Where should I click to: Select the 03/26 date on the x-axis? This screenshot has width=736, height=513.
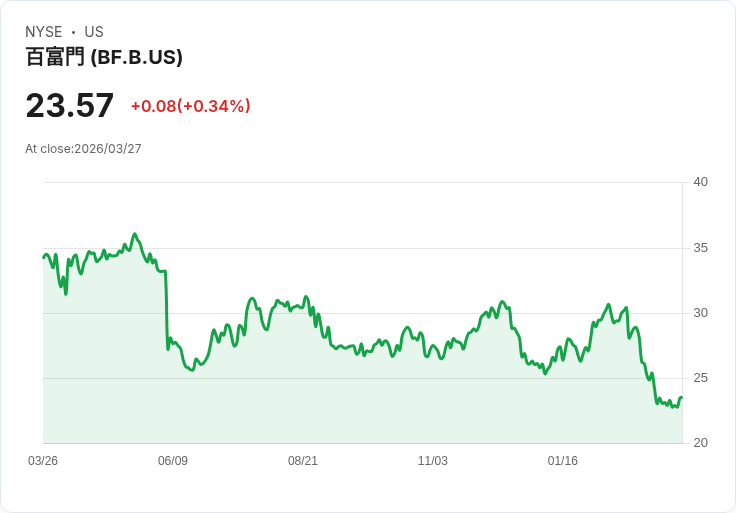(43, 461)
